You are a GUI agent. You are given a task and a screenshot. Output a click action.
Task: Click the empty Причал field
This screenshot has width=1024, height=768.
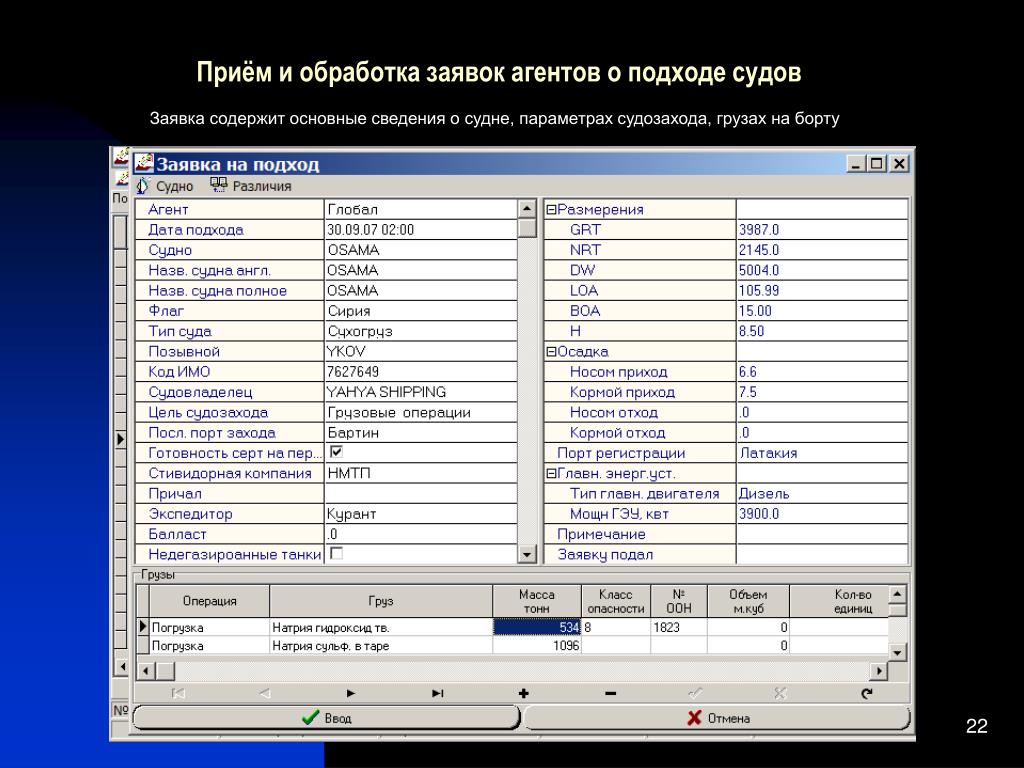(421, 493)
